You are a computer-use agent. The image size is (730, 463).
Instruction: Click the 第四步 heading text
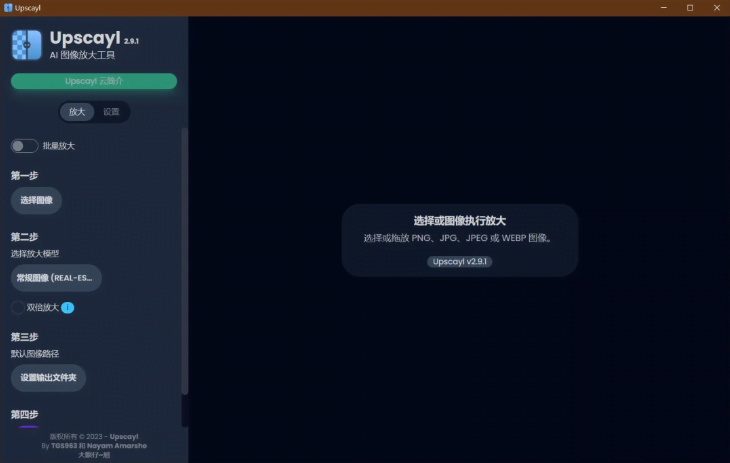point(25,414)
